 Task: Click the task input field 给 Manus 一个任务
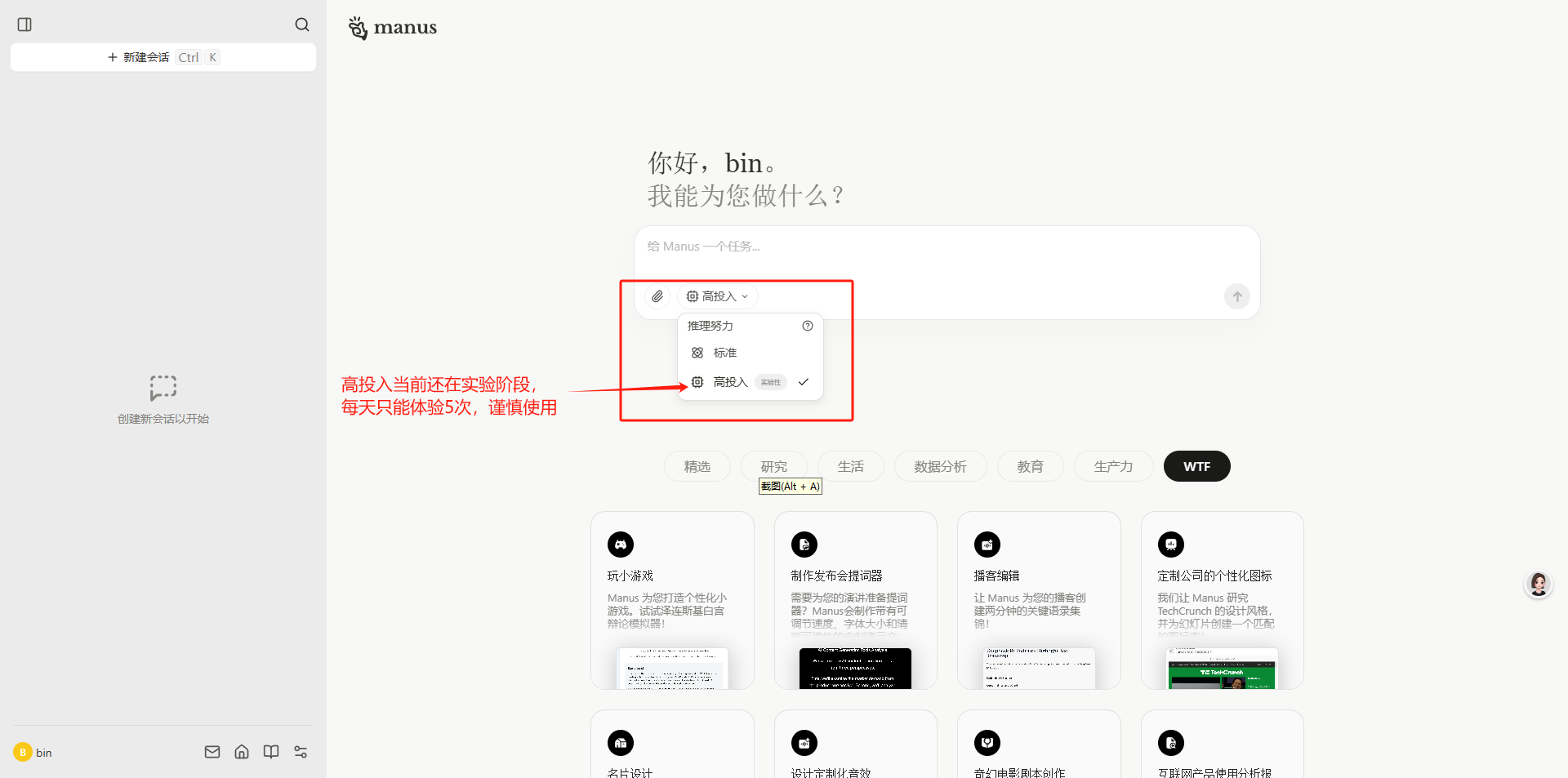click(x=947, y=247)
